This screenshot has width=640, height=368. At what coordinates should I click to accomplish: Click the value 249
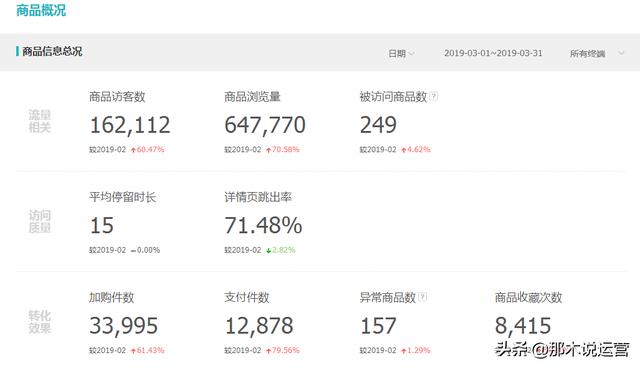pos(378,125)
